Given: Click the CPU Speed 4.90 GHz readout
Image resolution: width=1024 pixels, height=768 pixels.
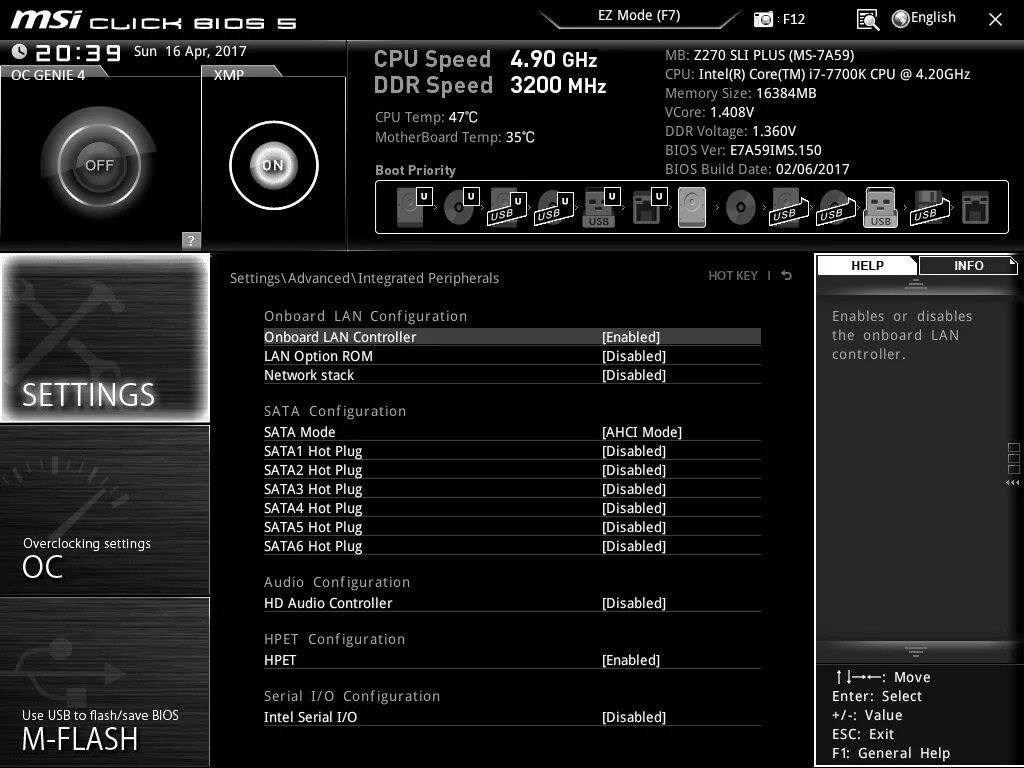Looking at the screenshot, I should coord(485,59).
